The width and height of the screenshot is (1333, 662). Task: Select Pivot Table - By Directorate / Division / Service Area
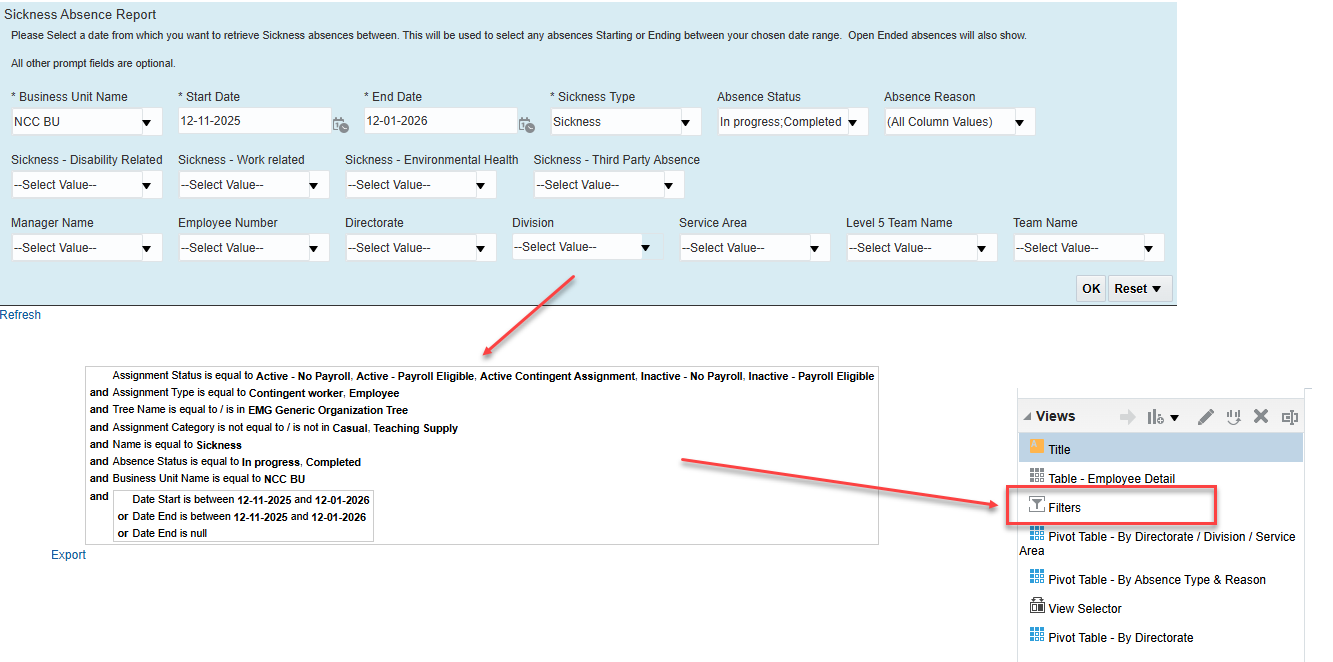pos(1157,543)
